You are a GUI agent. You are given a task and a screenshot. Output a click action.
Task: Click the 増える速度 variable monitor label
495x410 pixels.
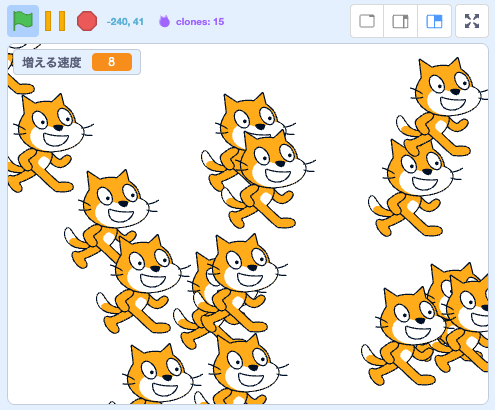pyautogui.click(x=52, y=62)
